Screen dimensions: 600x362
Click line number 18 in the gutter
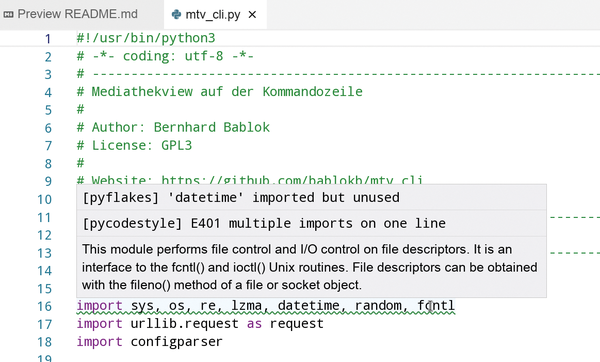[x=44, y=342]
